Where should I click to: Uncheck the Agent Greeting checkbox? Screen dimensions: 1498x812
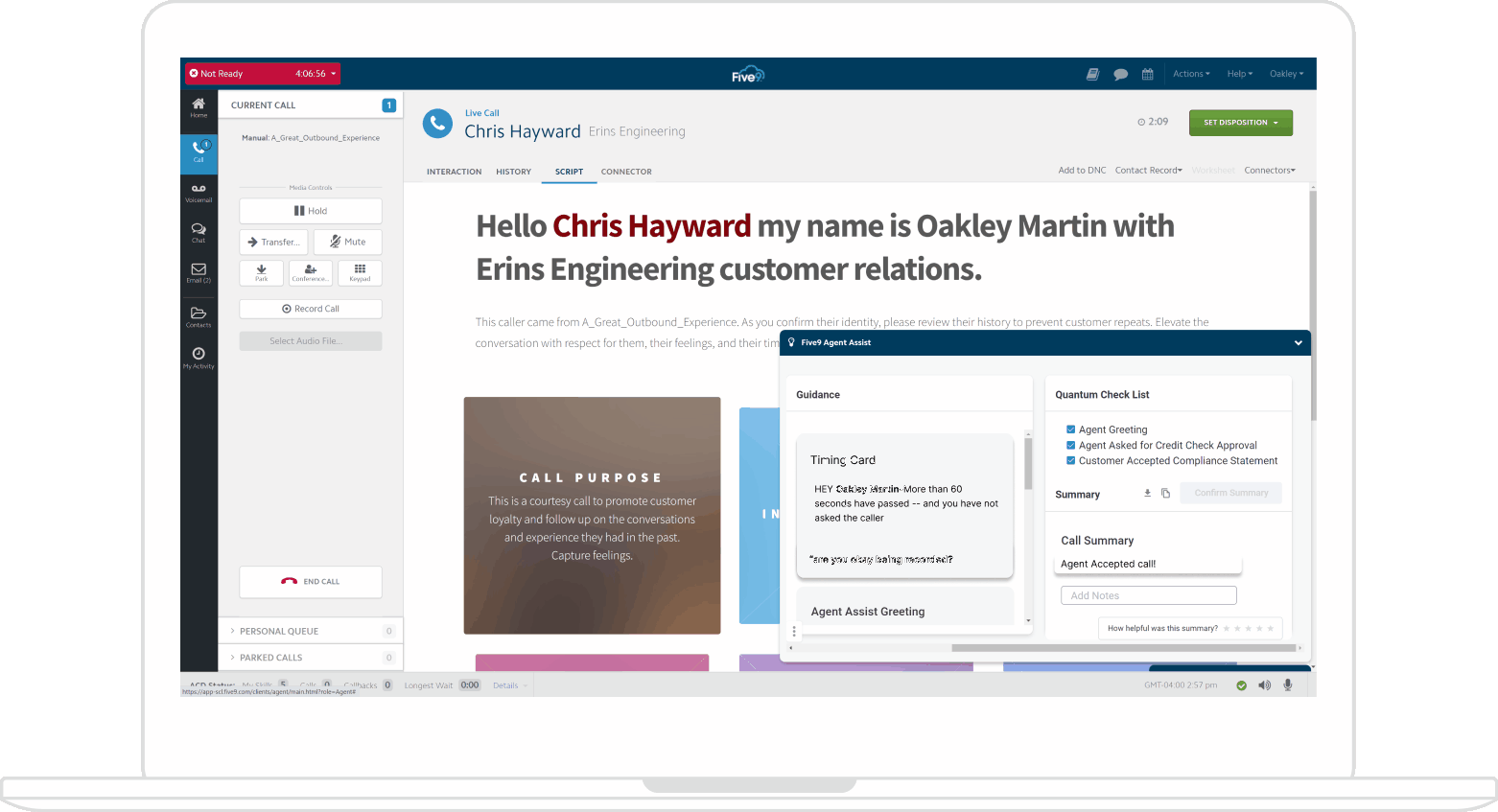(x=1071, y=429)
